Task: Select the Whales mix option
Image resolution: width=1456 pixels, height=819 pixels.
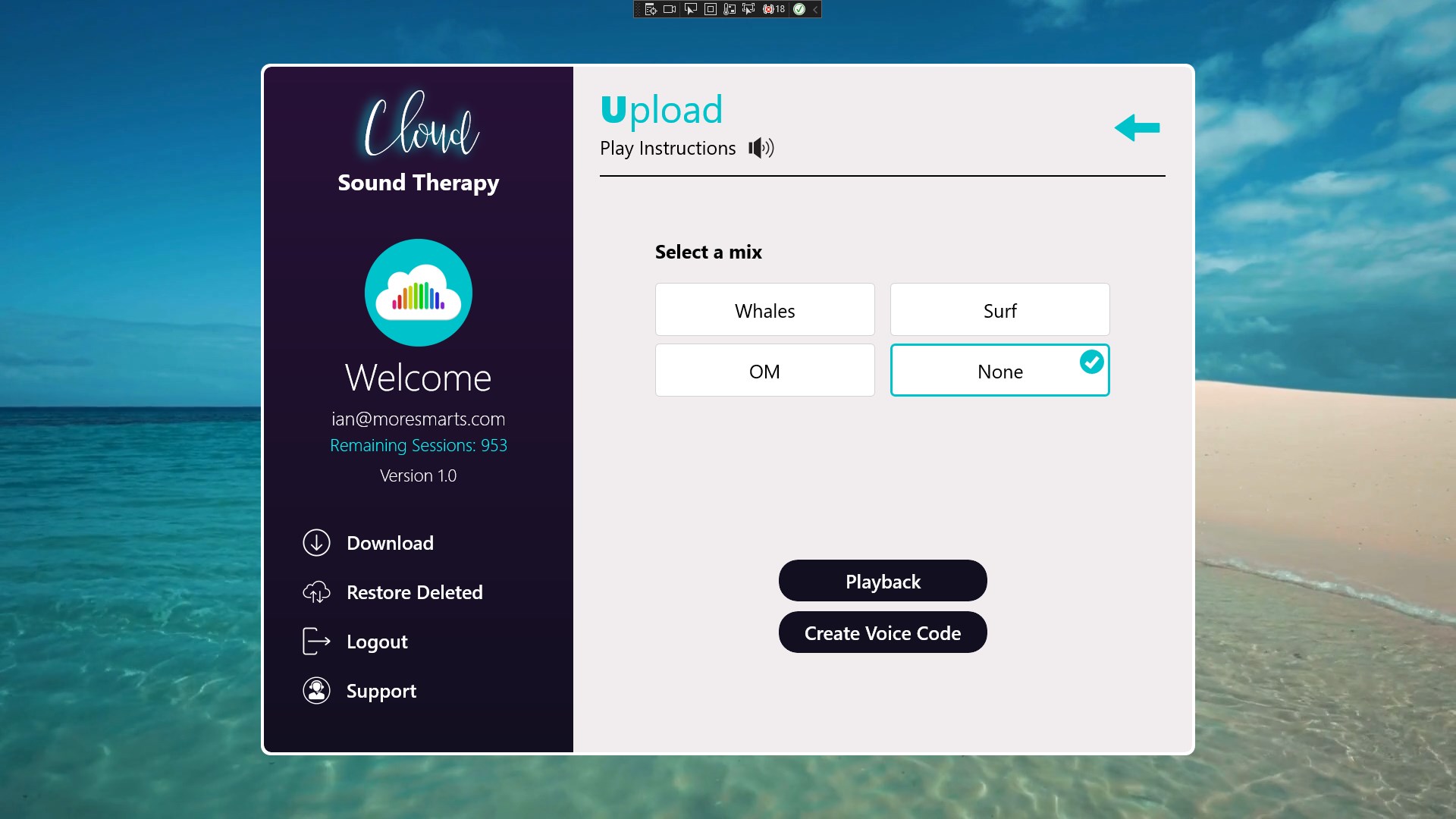Action: point(764,310)
